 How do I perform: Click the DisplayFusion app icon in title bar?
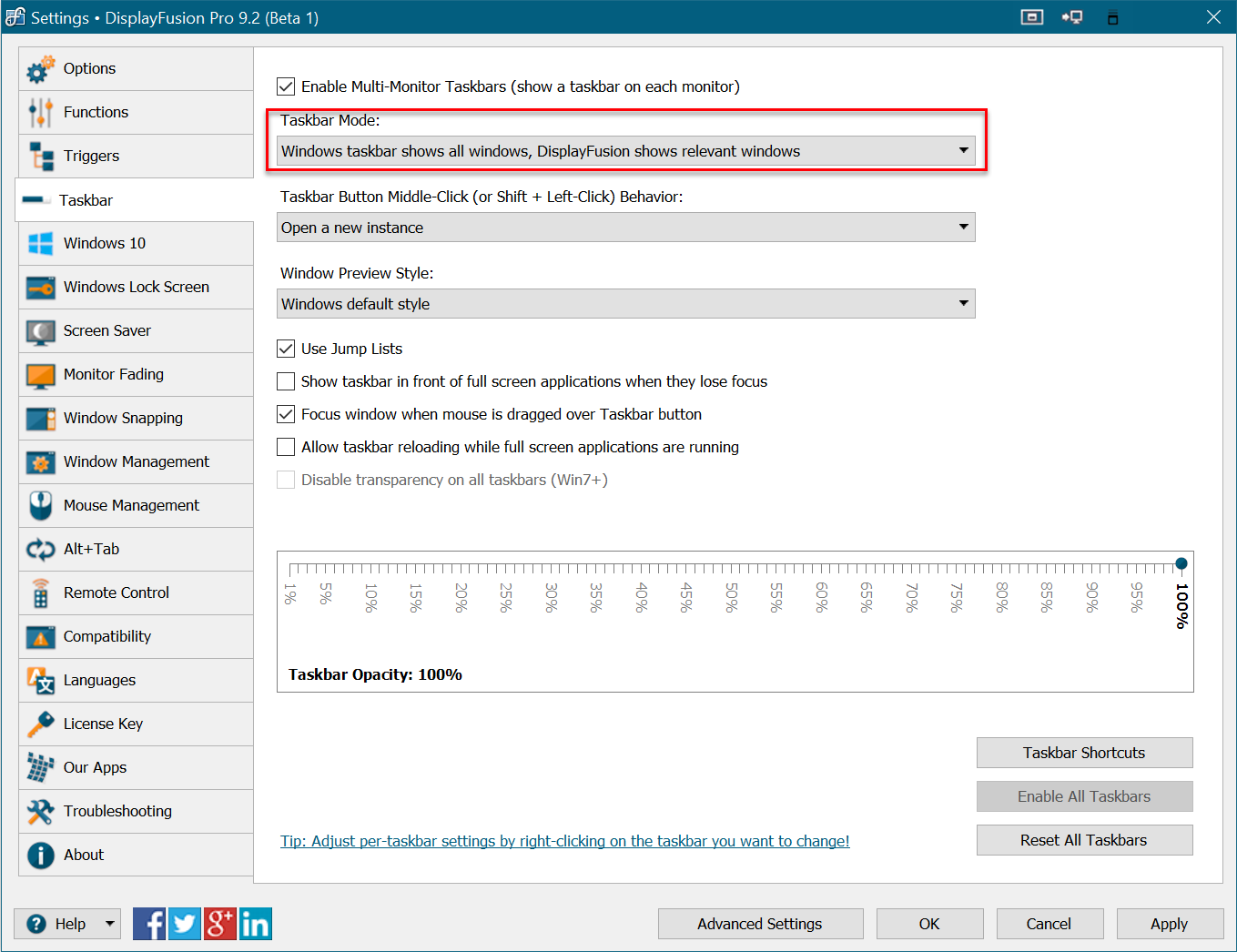point(15,17)
